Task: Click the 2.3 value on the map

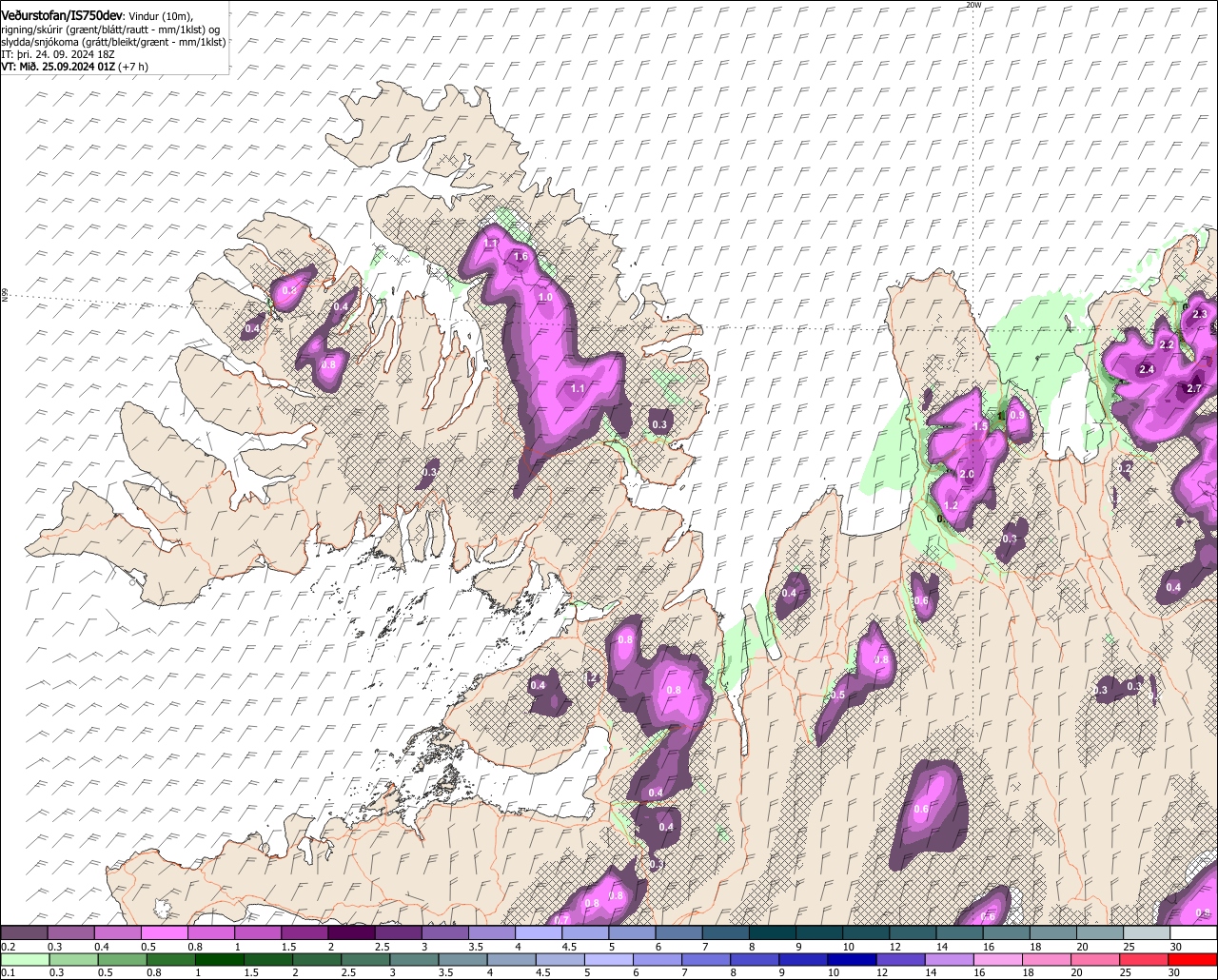Action: 1200,314
